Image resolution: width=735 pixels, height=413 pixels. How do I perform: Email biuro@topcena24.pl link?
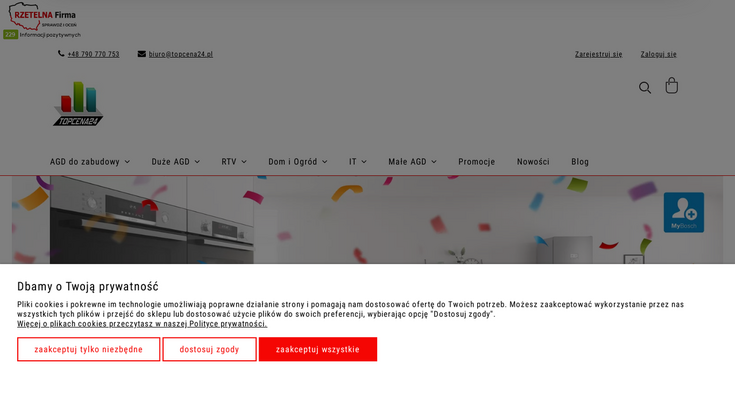(x=180, y=54)
